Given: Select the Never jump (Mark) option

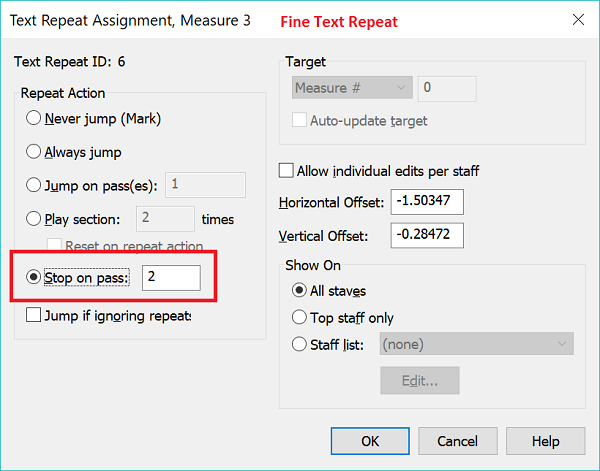Looking at the screenshot, I should 35,119.
